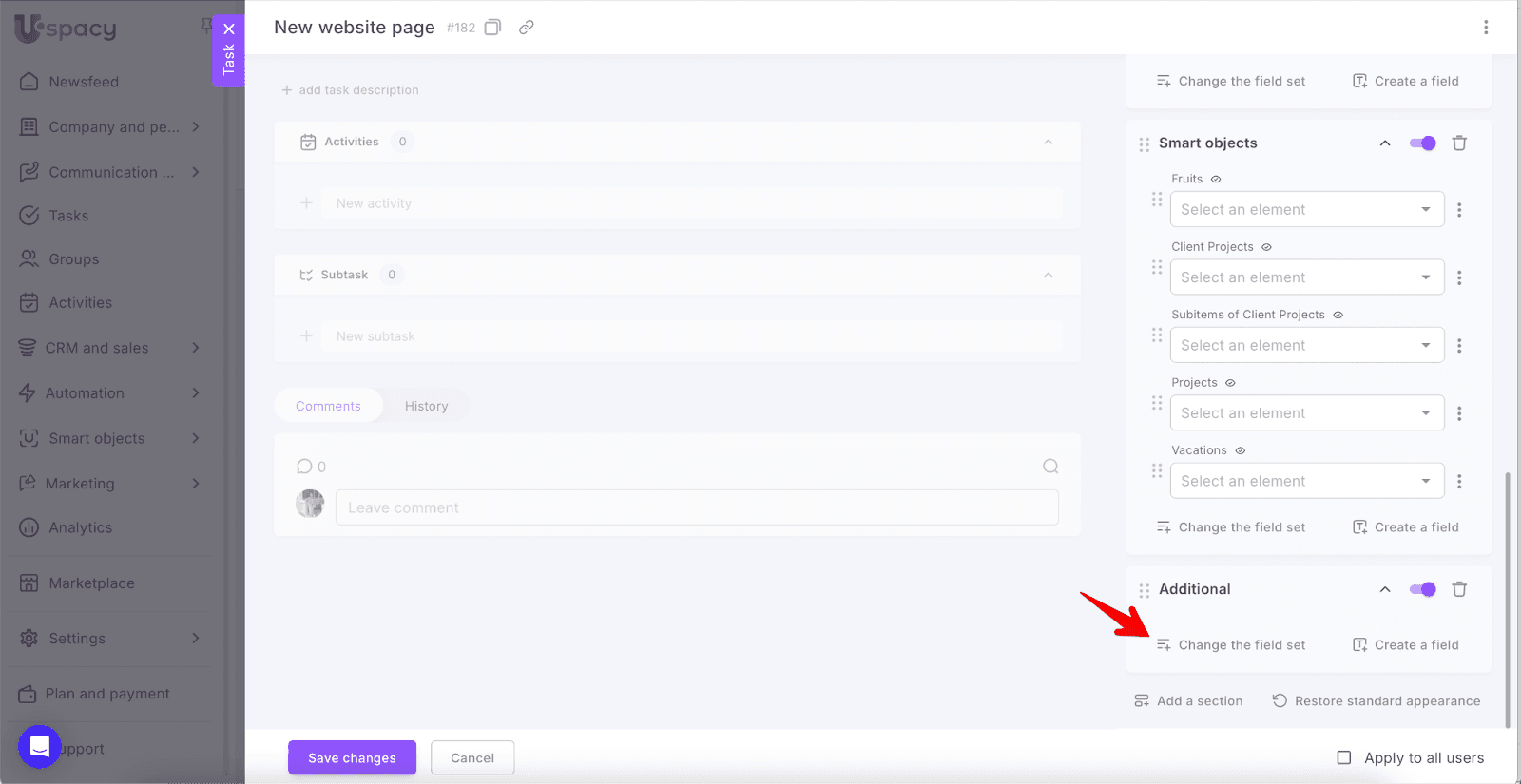Click the Leave comment input field

(696, 507)
